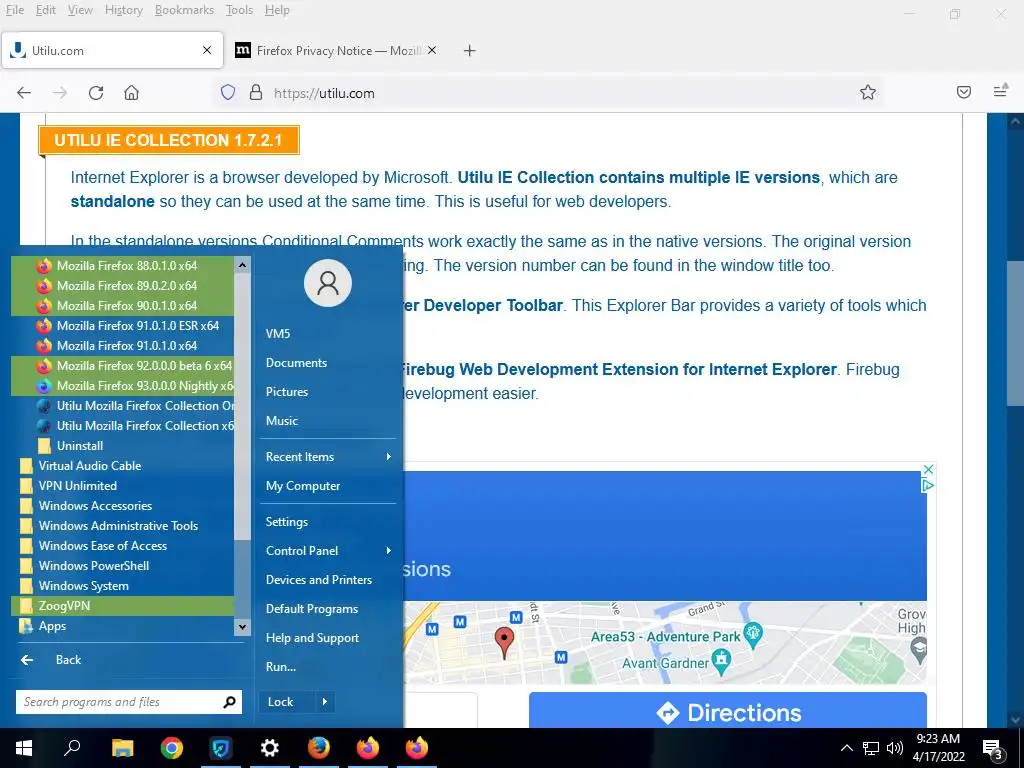Open the History menu
Viewport: 1024px width, 768px height.
pos(123,10)
